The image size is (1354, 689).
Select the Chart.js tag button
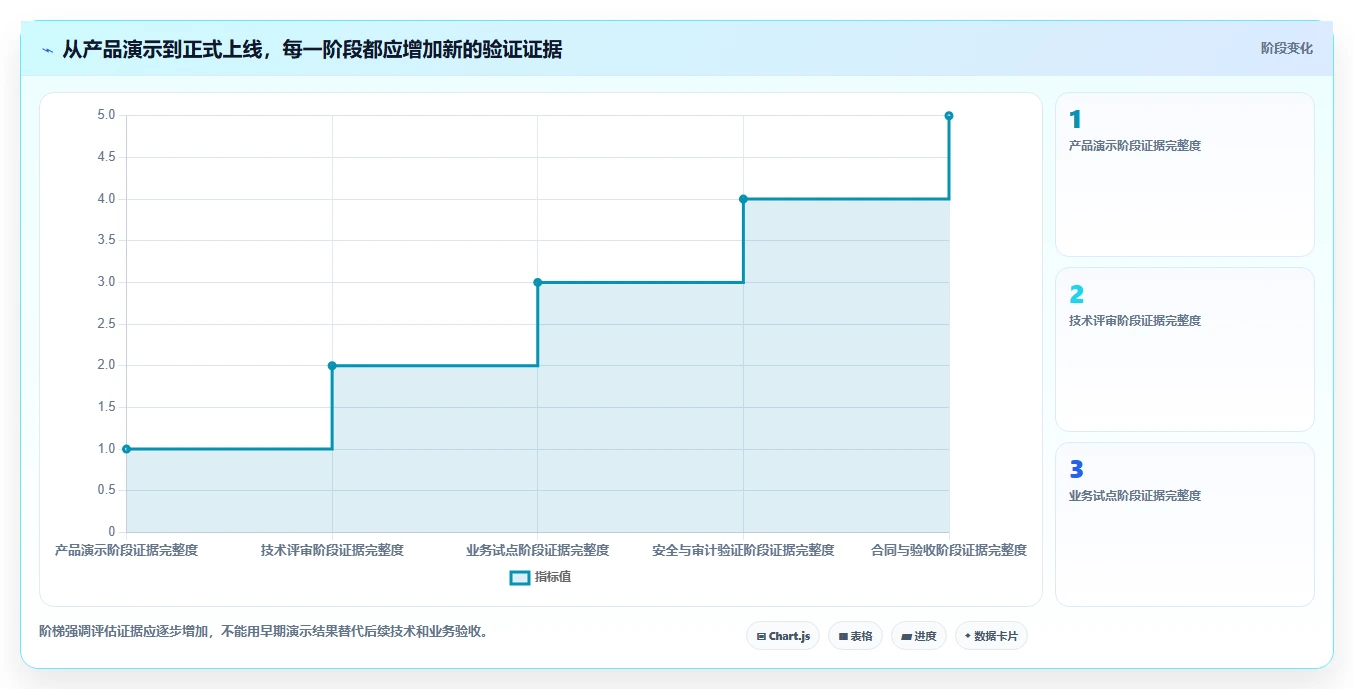783,636
